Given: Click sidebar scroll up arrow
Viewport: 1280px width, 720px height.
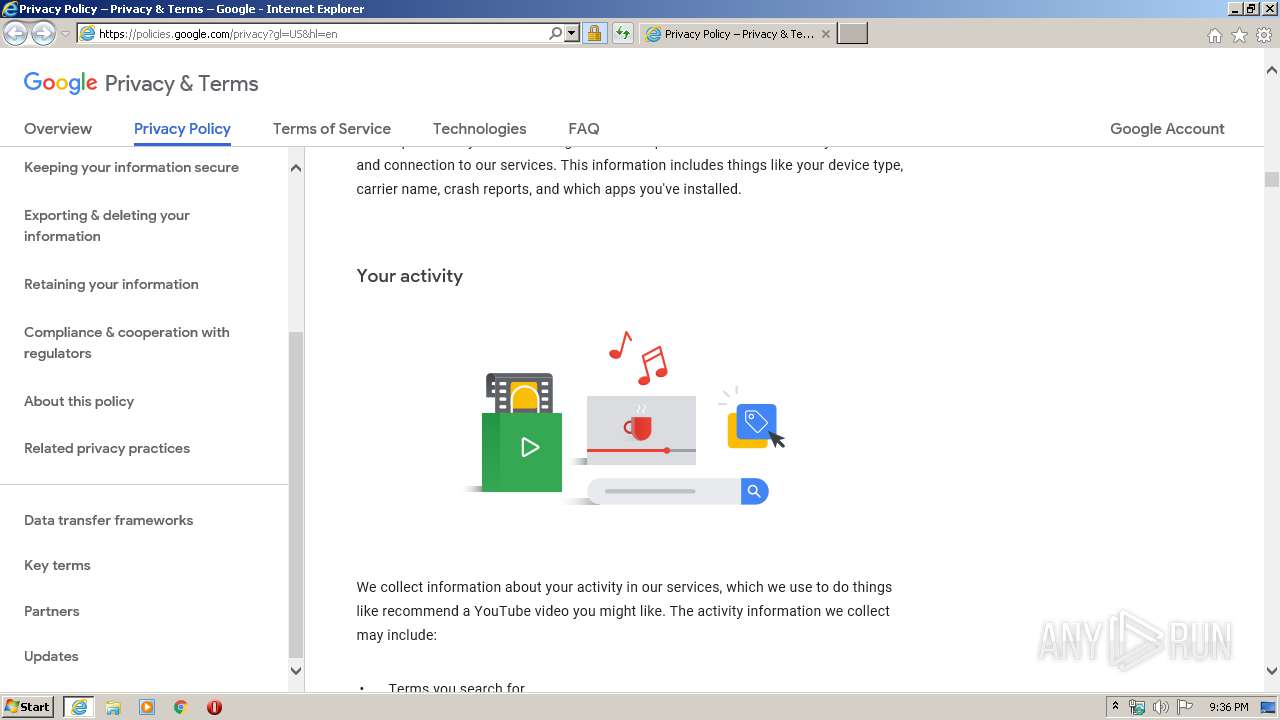Looking at the screenshot, I should click(x=296, y=168).
